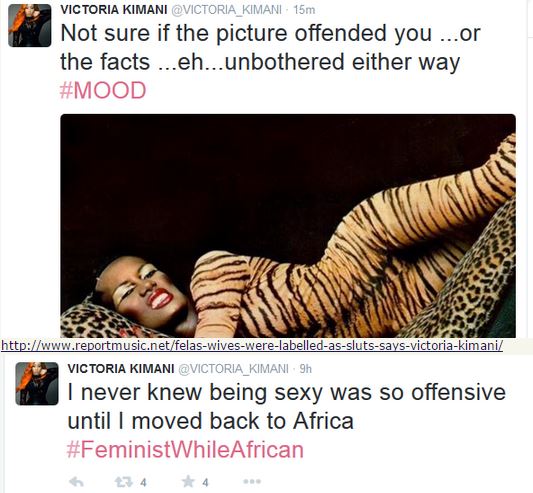Click the #MOOD hashtag
Image resolution: width=533 pixels, height=493 pixels.
click(x=103, y=90)
